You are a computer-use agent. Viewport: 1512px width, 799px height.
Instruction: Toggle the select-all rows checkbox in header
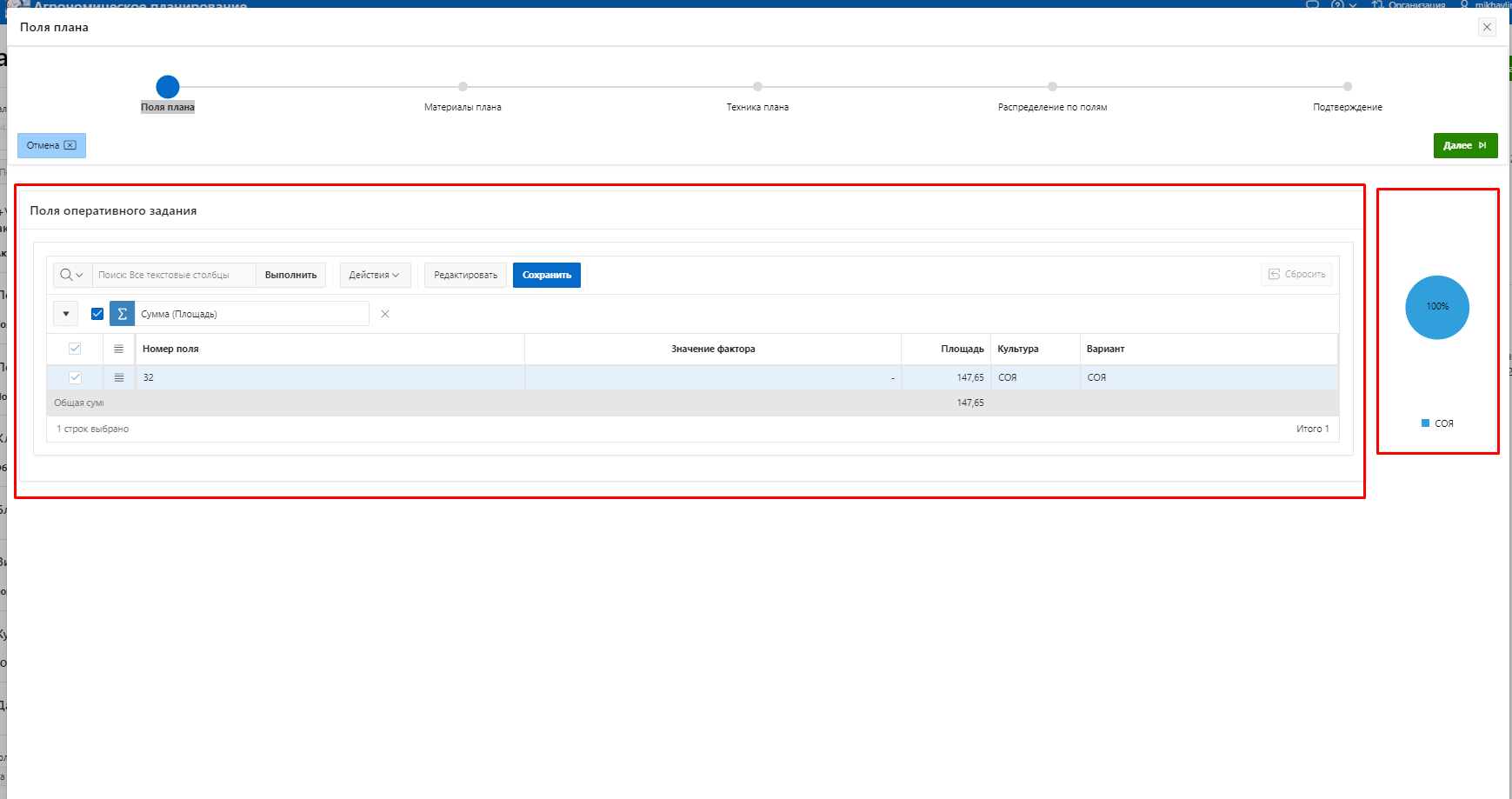75,349
